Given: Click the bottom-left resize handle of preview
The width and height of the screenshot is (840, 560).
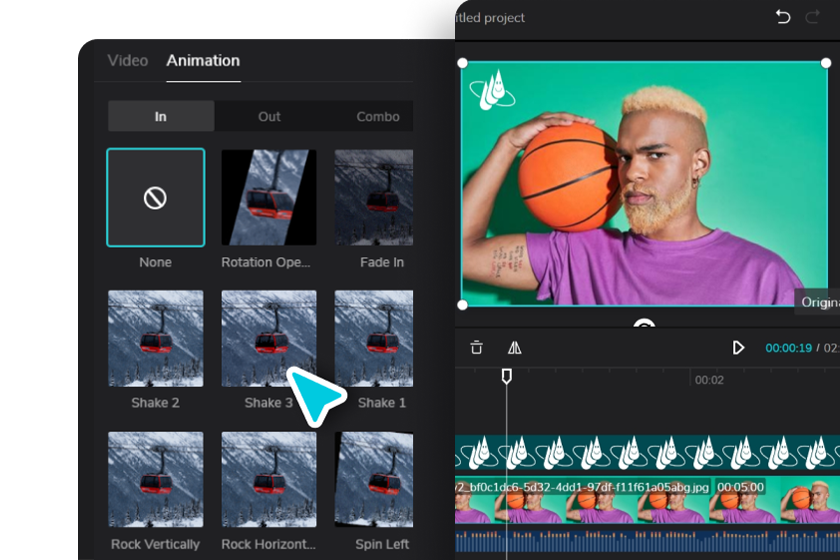Looking at the screenshot, I should (x=462, y=305).
